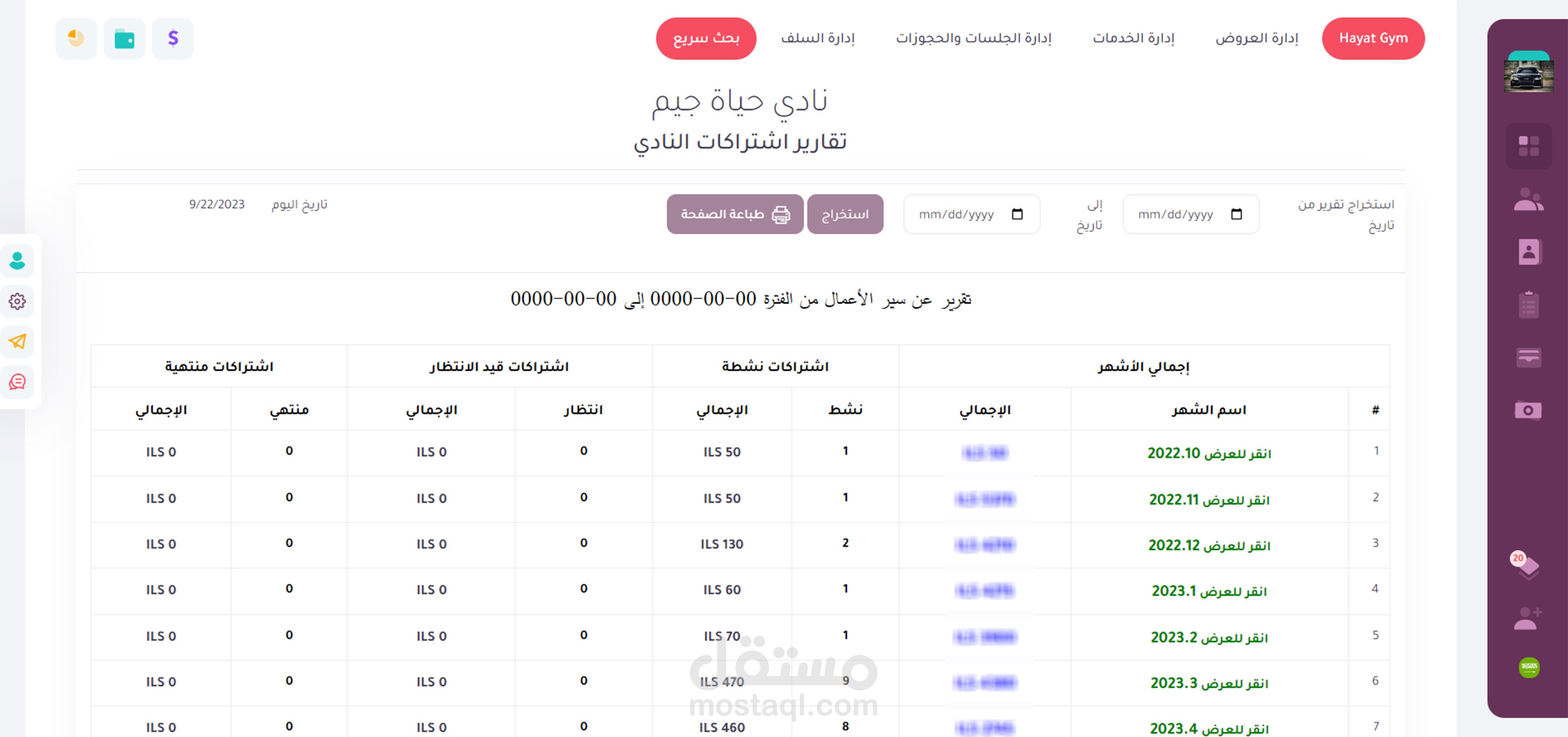Click the استخراج extract button

click(x=845, y=214)
